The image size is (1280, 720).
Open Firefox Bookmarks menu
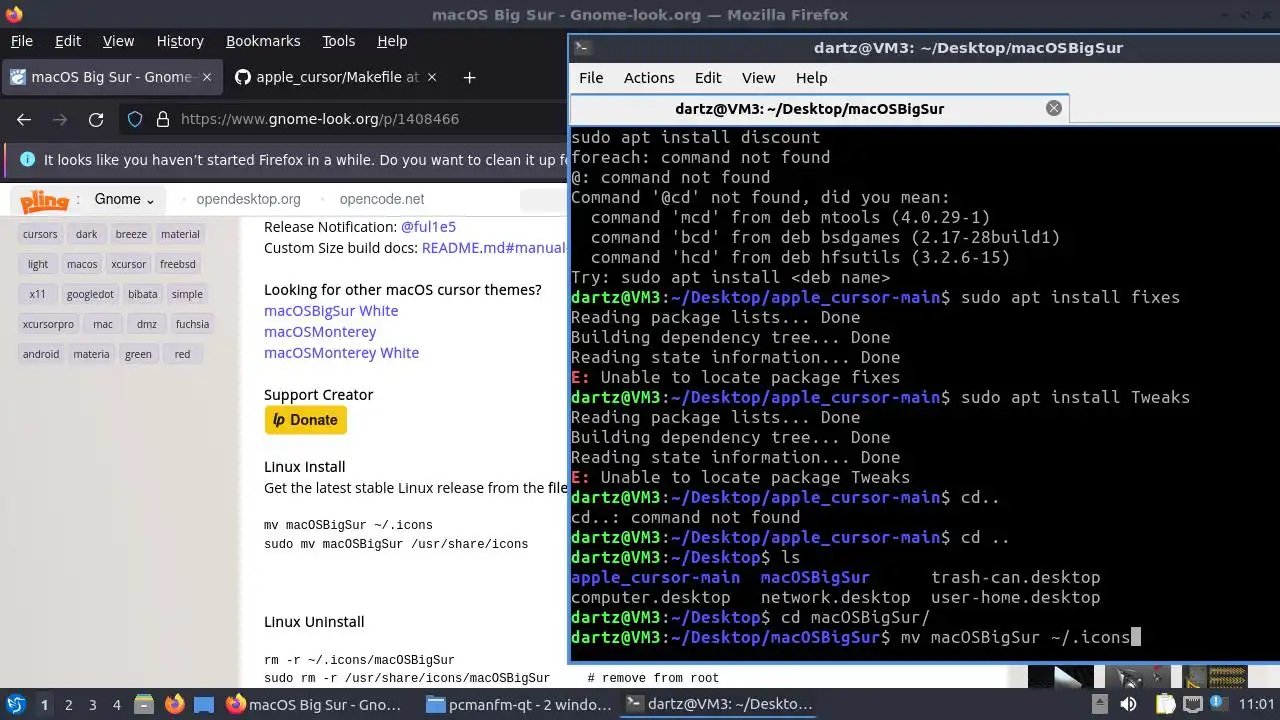point(263,41)
